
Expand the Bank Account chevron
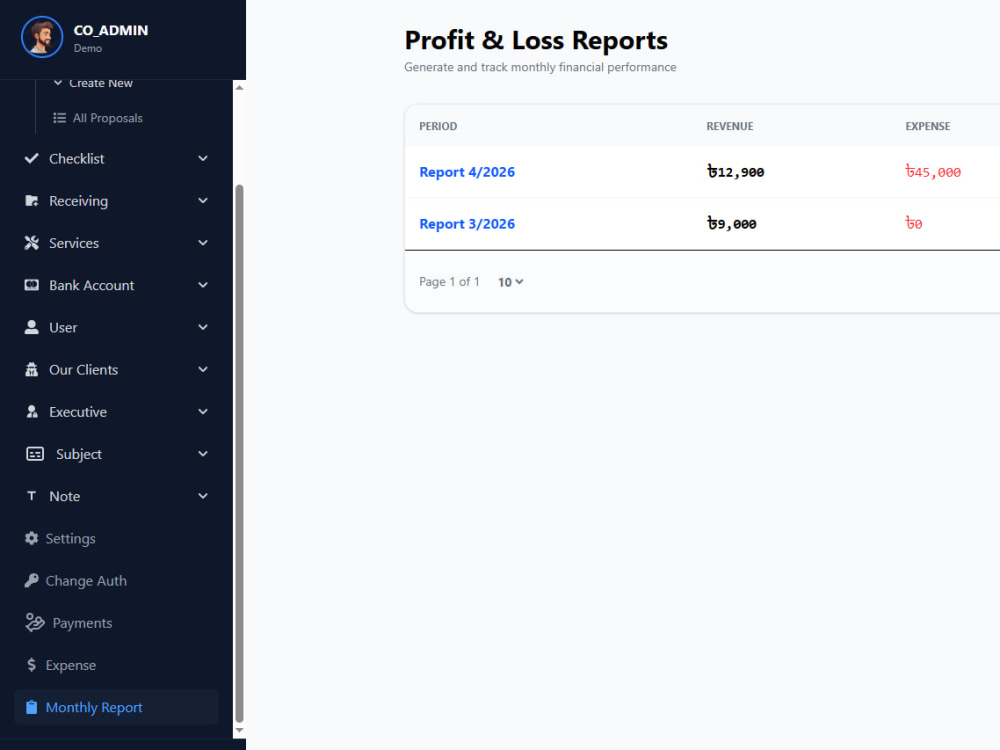(x=203, y=285)
